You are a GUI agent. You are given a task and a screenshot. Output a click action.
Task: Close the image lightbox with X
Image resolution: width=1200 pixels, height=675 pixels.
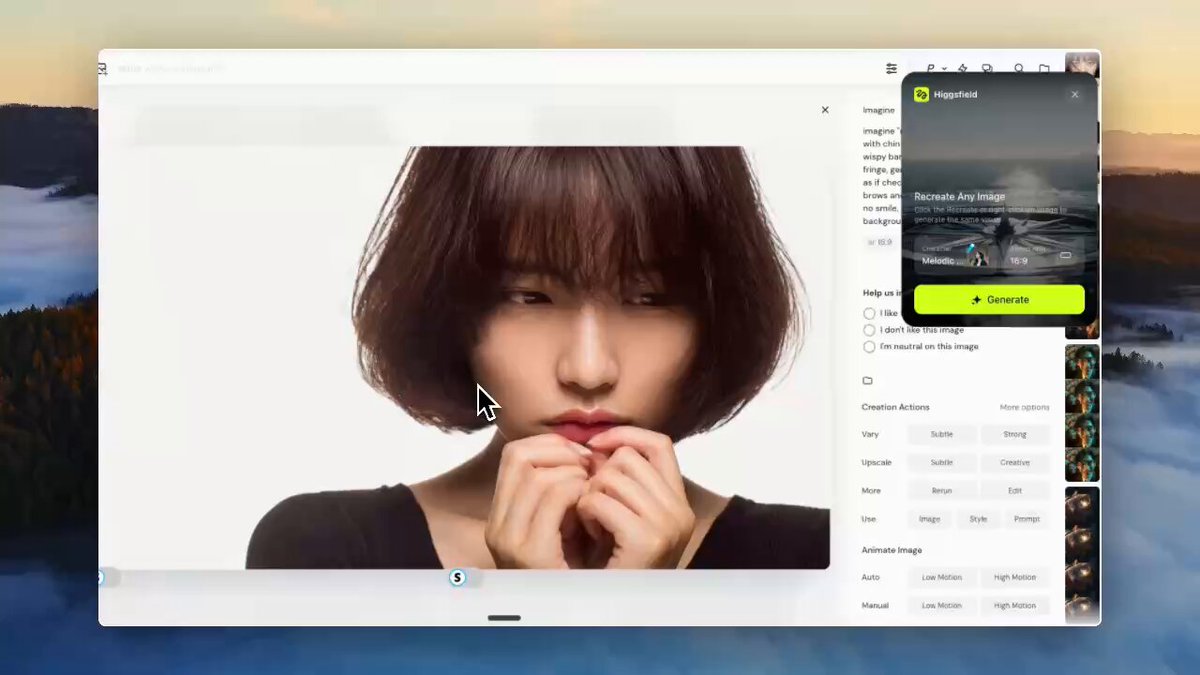tap(825, 110)
